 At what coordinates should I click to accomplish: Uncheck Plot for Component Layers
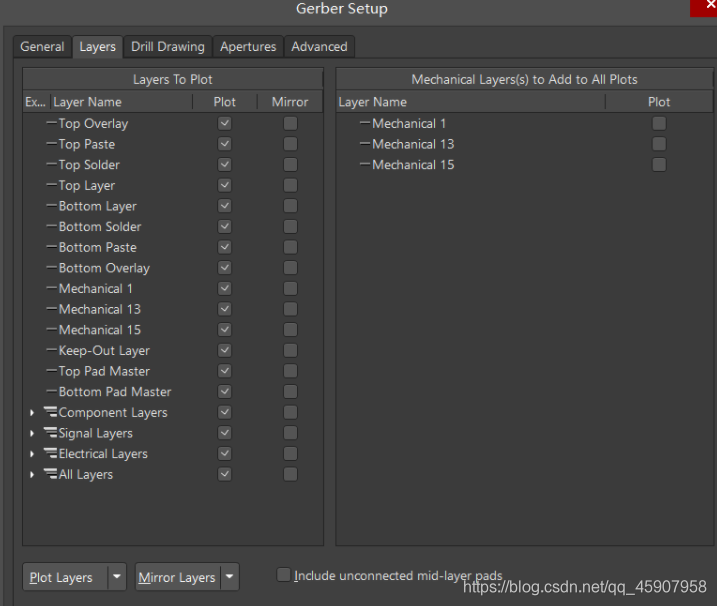tap(225, 412)
